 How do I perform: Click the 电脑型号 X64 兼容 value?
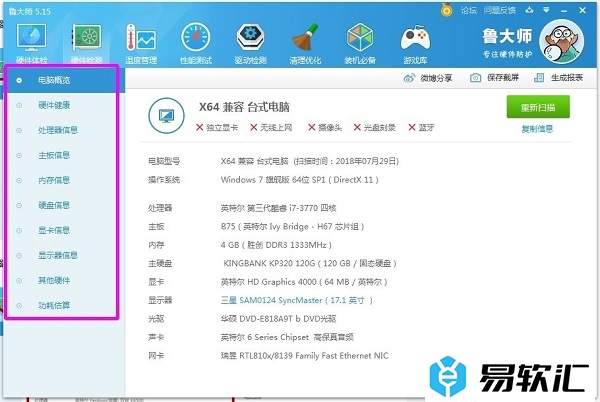point(310,161)
